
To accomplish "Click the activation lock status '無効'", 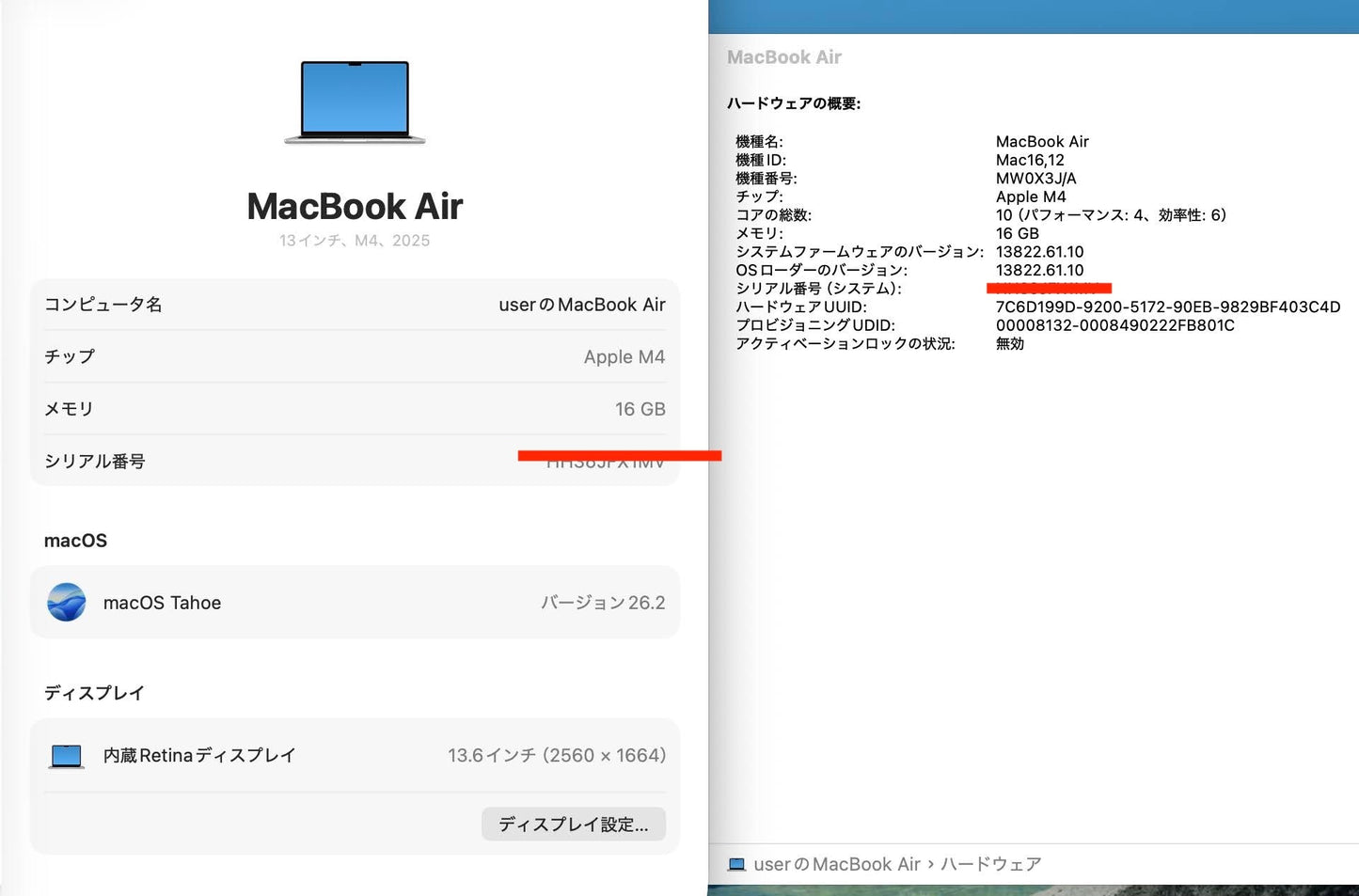I will coord(1010,344).
